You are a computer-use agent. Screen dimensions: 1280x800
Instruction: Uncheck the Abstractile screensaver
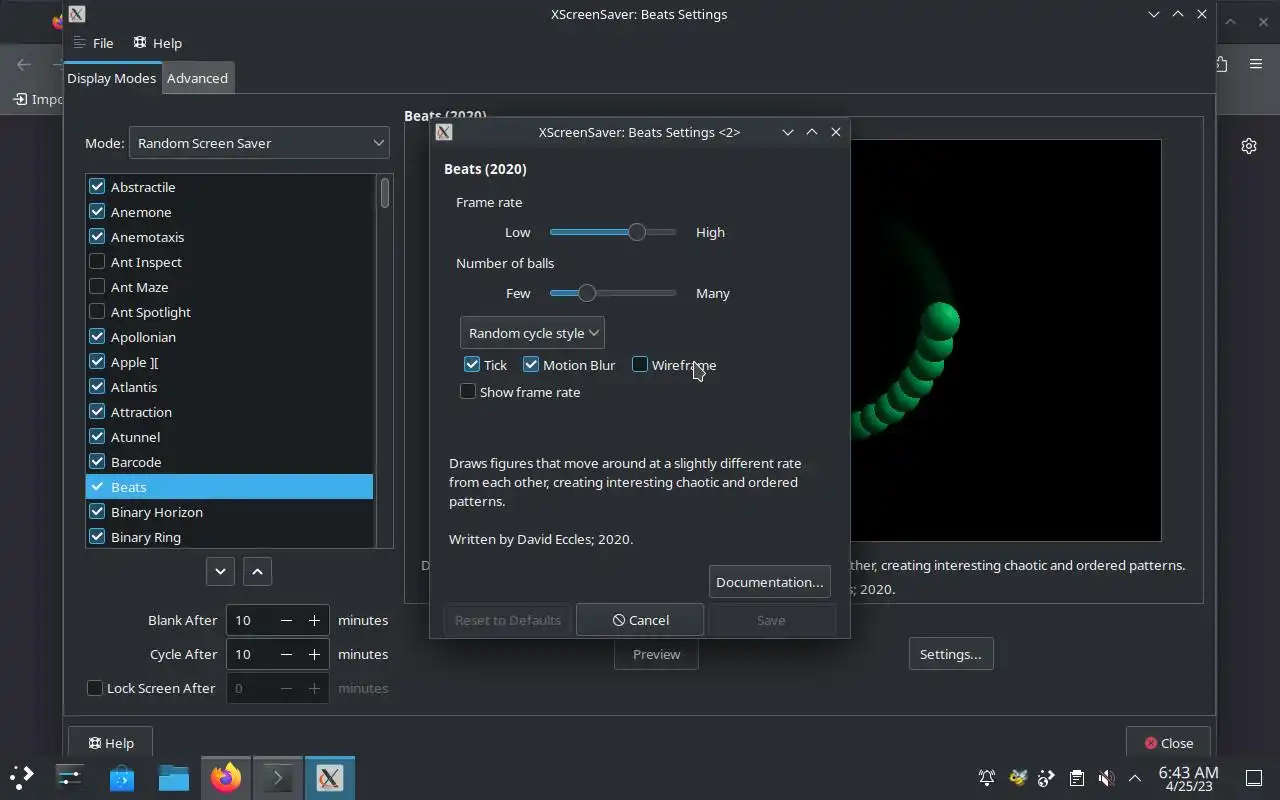pyautogui.click(x=97, y=187)
